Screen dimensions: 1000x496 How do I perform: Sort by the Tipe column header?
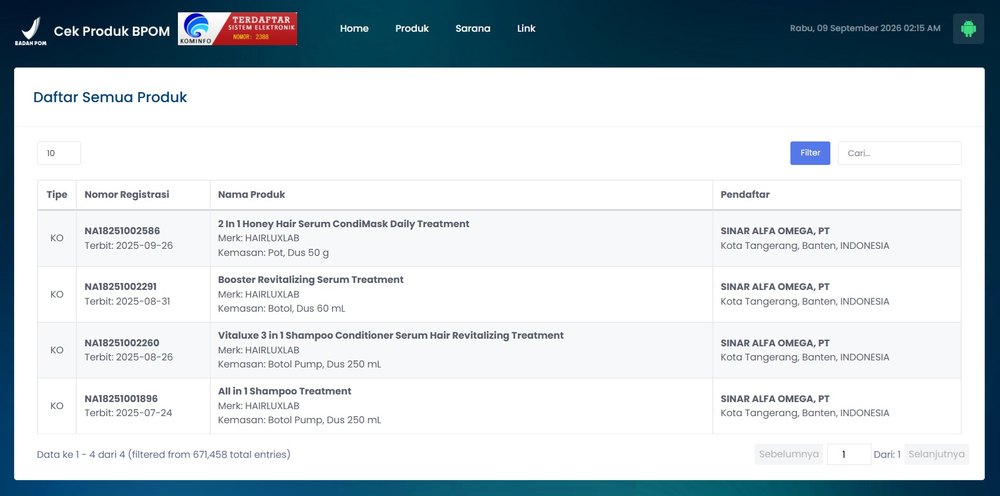pyautogui.click(x=57, y=194)
